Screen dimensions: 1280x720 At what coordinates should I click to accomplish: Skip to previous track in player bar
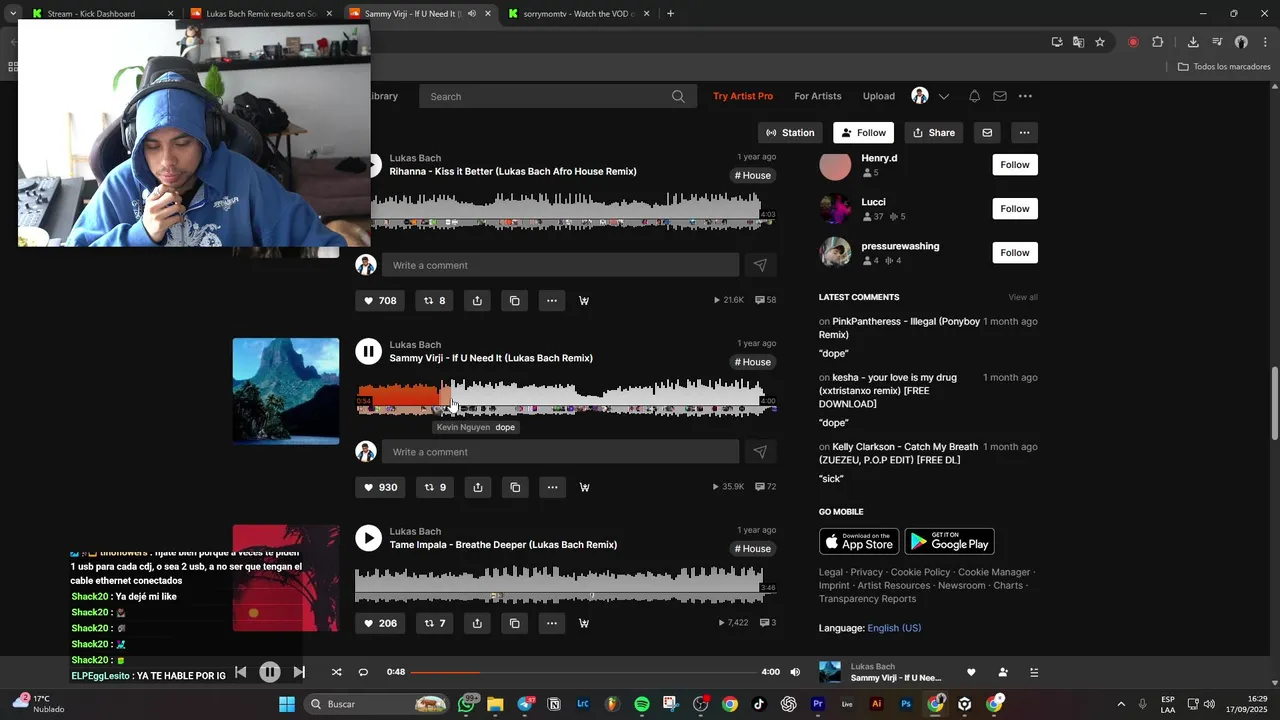(240, 672)
